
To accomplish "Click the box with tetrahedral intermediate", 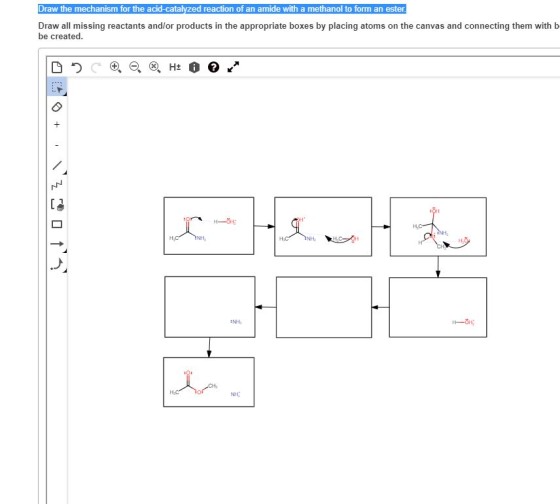I will pos(438,227).
